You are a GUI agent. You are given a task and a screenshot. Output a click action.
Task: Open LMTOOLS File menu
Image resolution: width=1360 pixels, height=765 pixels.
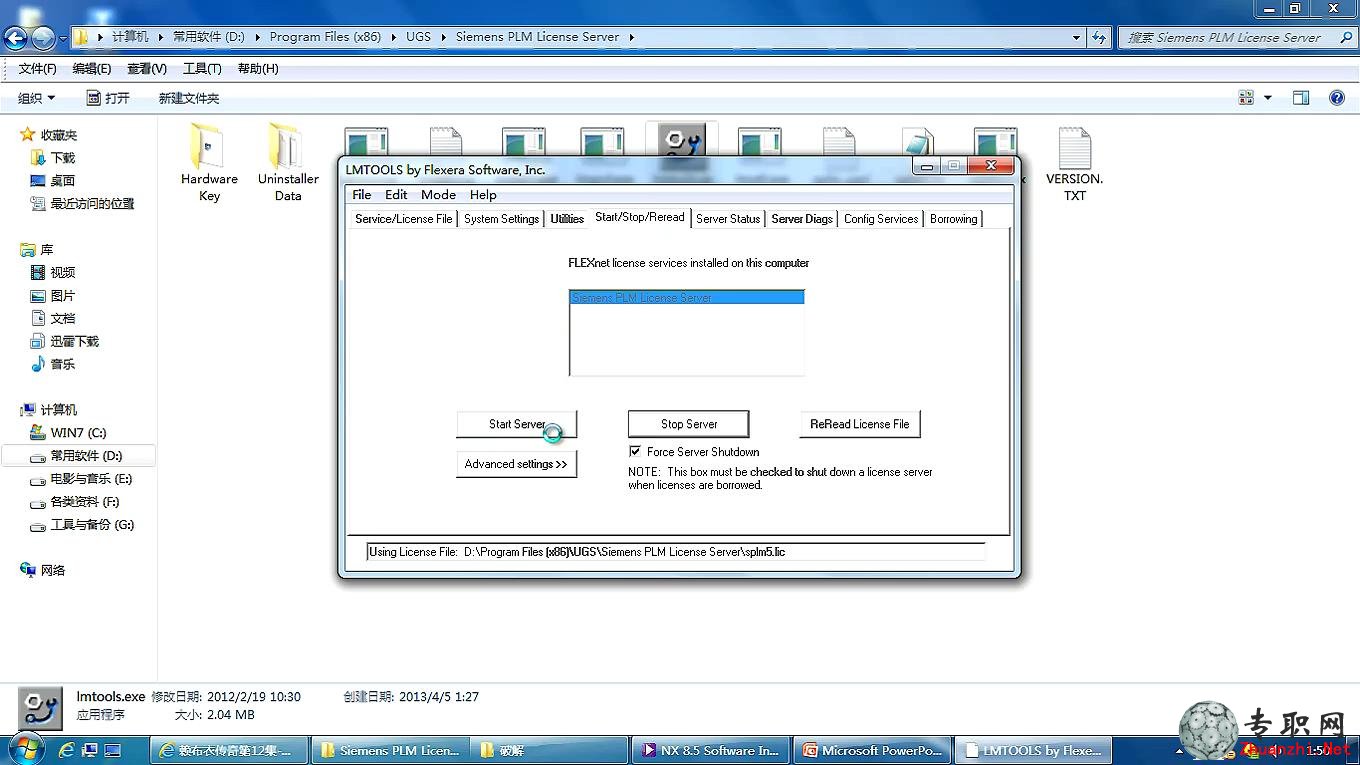(x=362, y=195)
